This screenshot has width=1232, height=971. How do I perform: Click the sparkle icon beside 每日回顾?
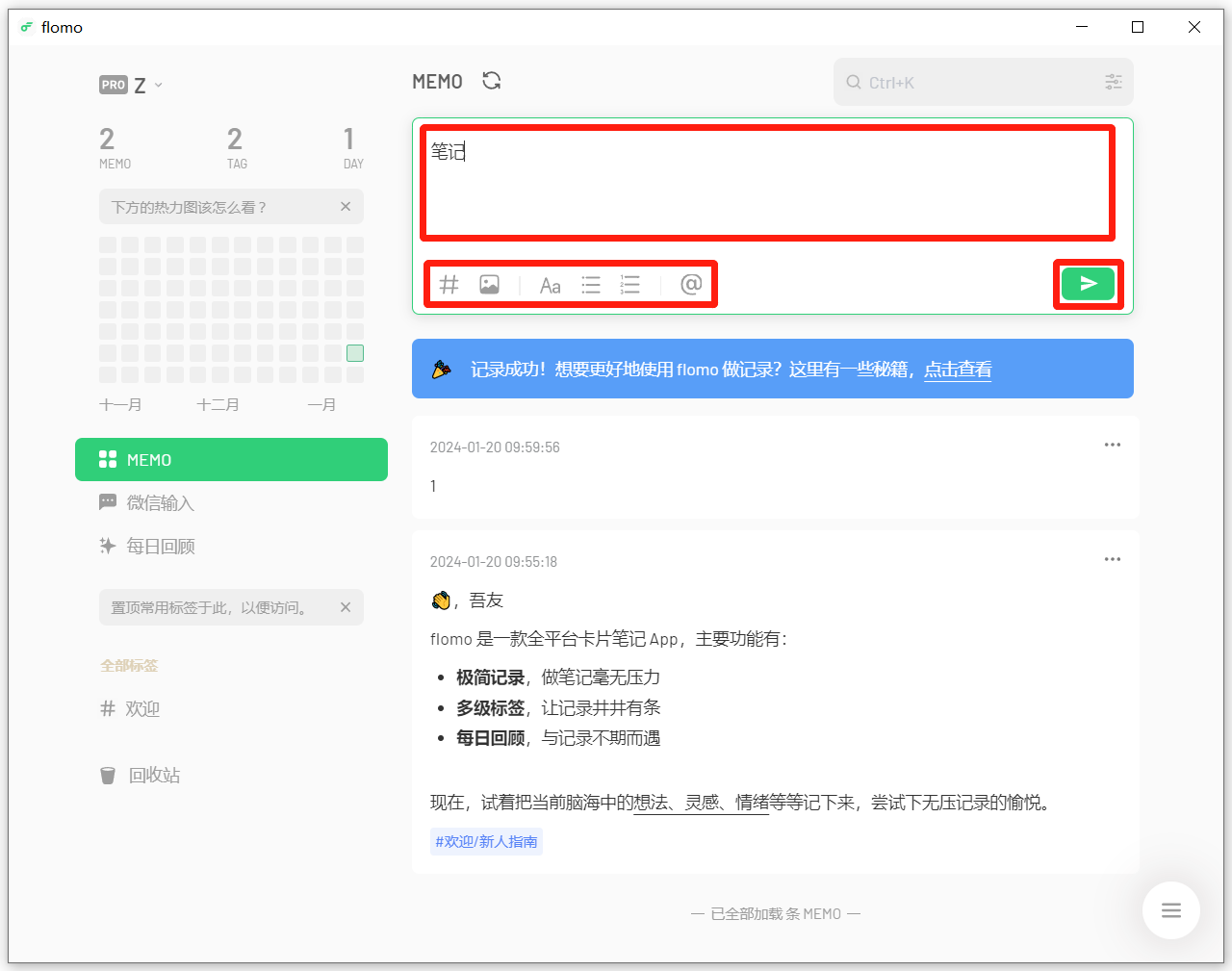click(108, 546)
